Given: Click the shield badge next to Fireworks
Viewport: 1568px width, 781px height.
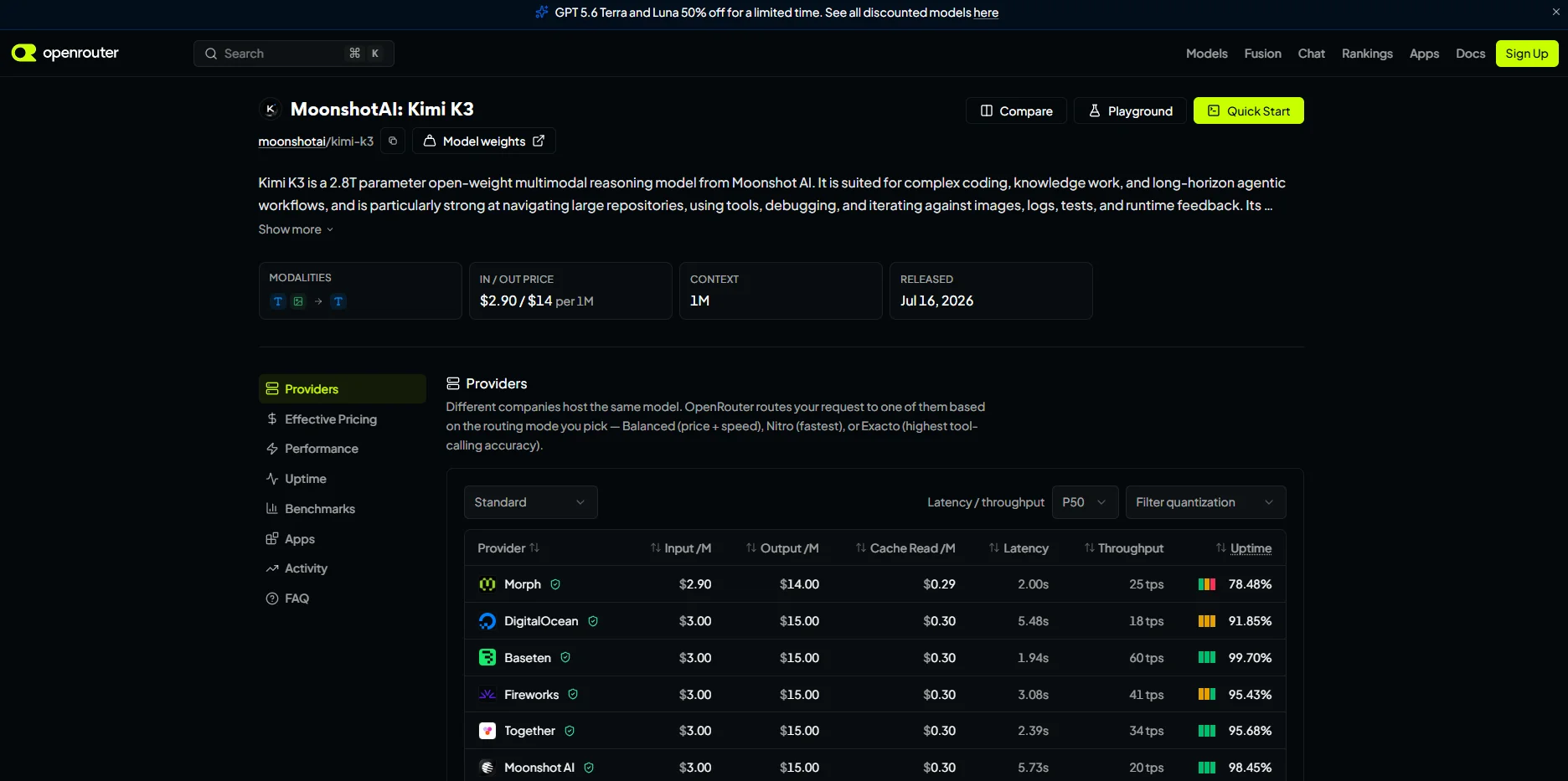Looking at the screenshot, I should (x=573, y=695).
